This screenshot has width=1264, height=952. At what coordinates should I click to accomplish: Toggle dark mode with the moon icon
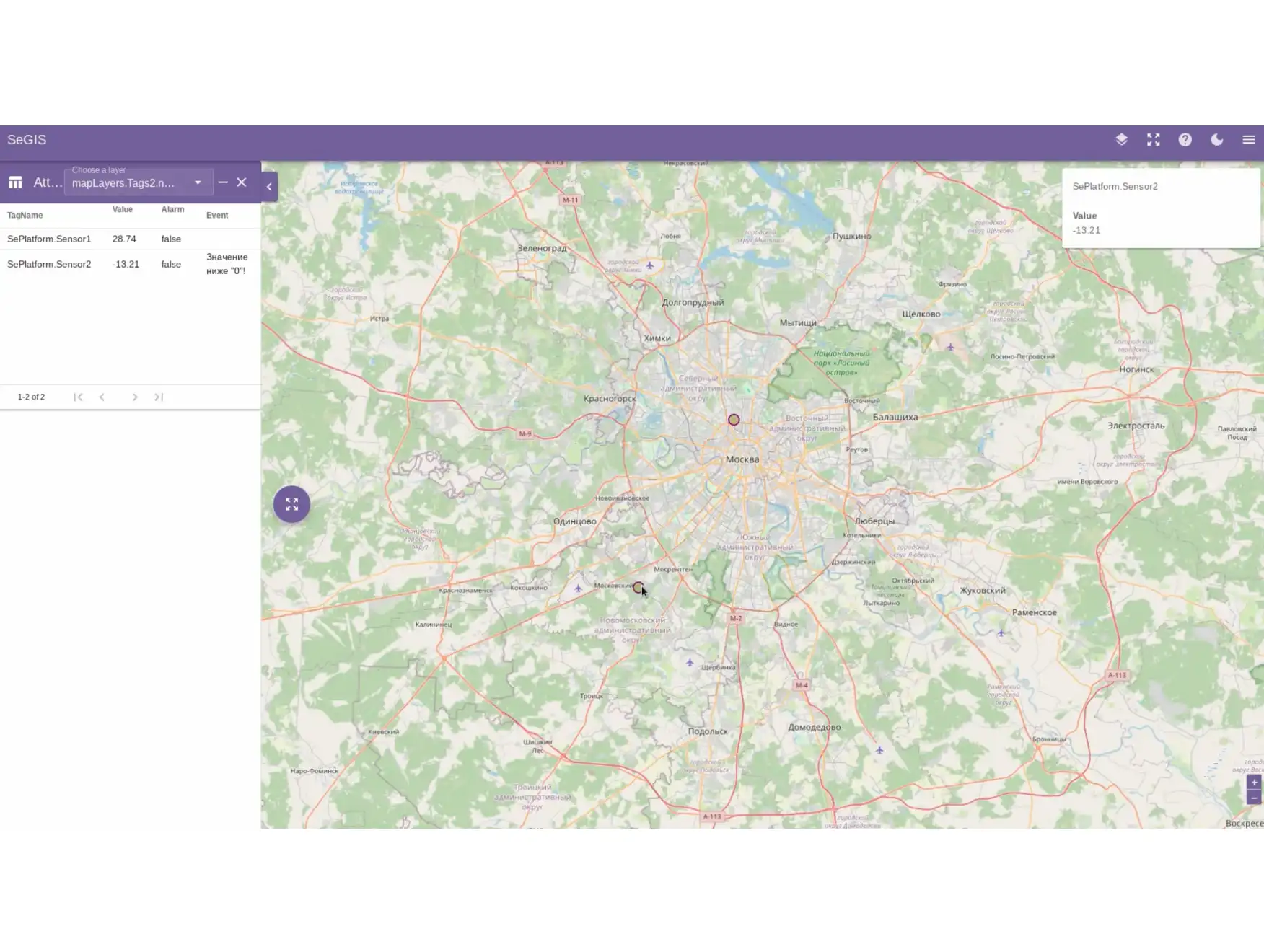click(1216, 139)
